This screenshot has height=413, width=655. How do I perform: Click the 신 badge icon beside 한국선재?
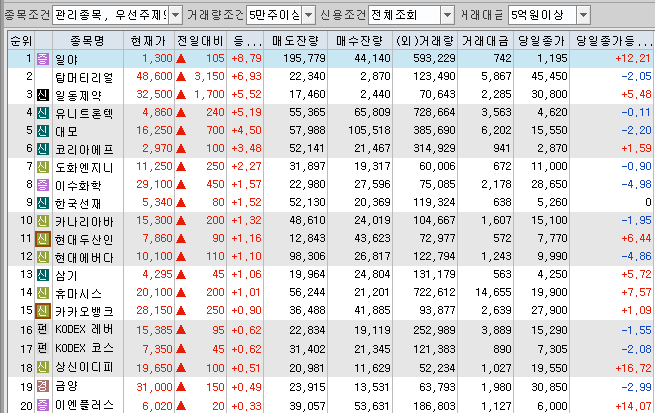pos(43,203)
